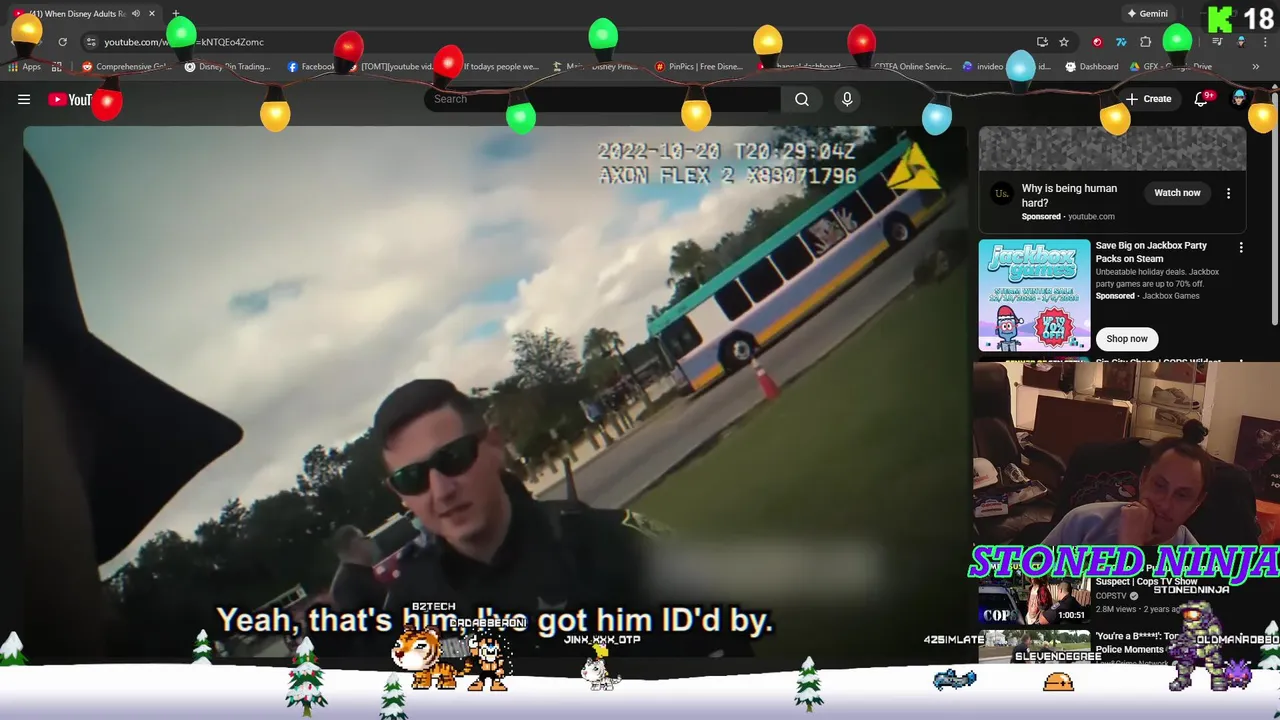The width and height of the screenshot is (1280, 720).
Task: Open site information icon in address bar
Action: [91, 42]
